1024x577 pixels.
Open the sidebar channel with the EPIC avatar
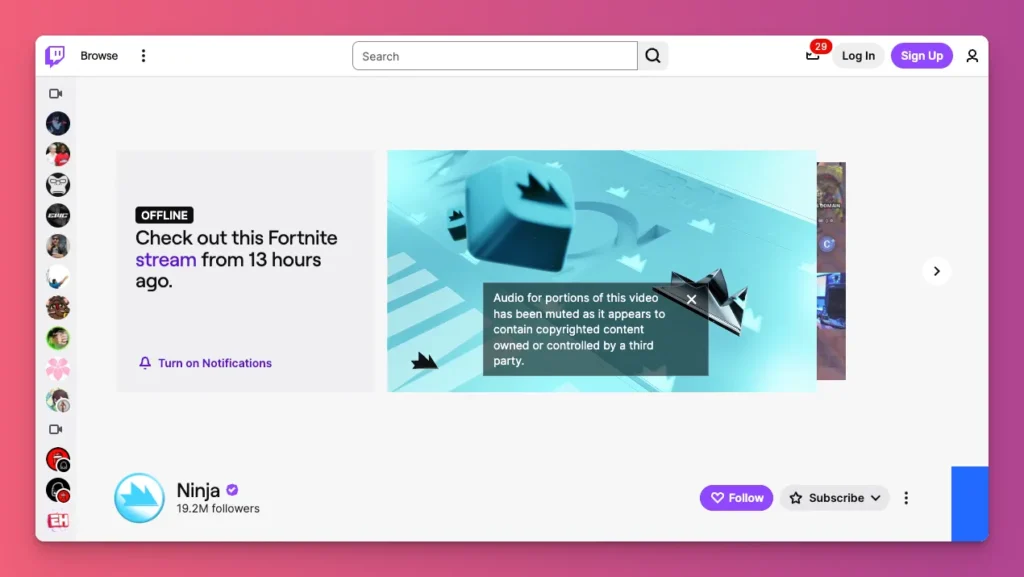point(58,215)
